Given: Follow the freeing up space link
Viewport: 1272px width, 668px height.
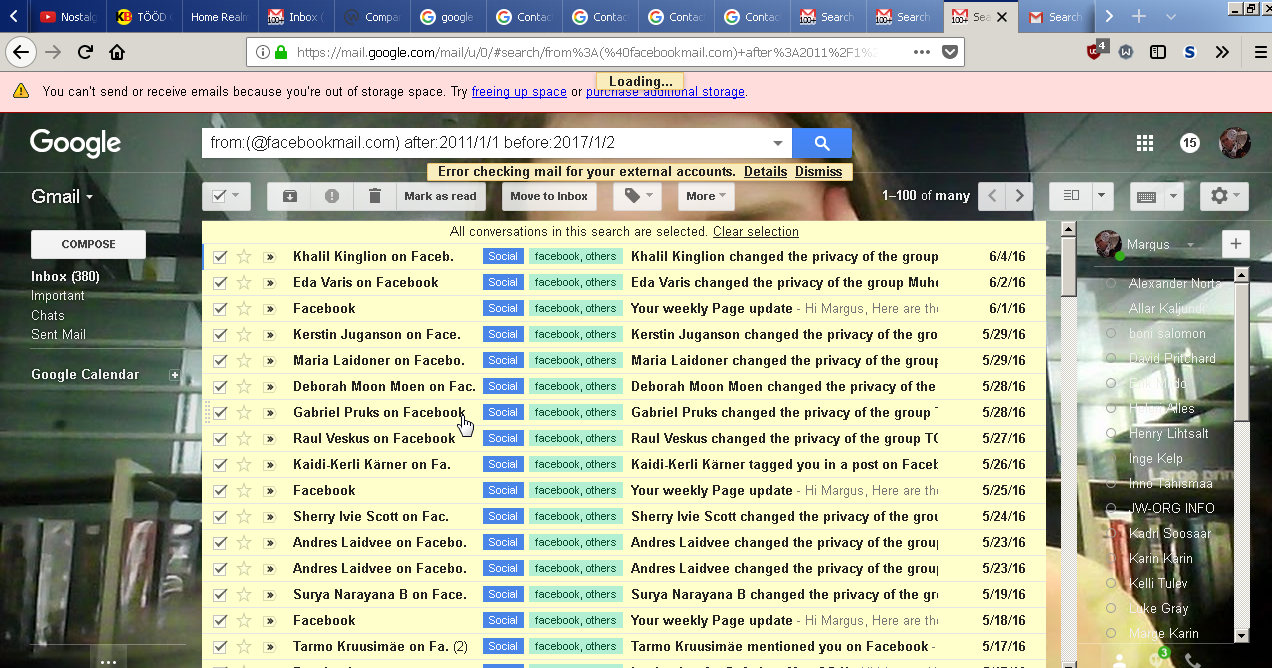Looking at the screenshot, I should click(x=519, y=92).
